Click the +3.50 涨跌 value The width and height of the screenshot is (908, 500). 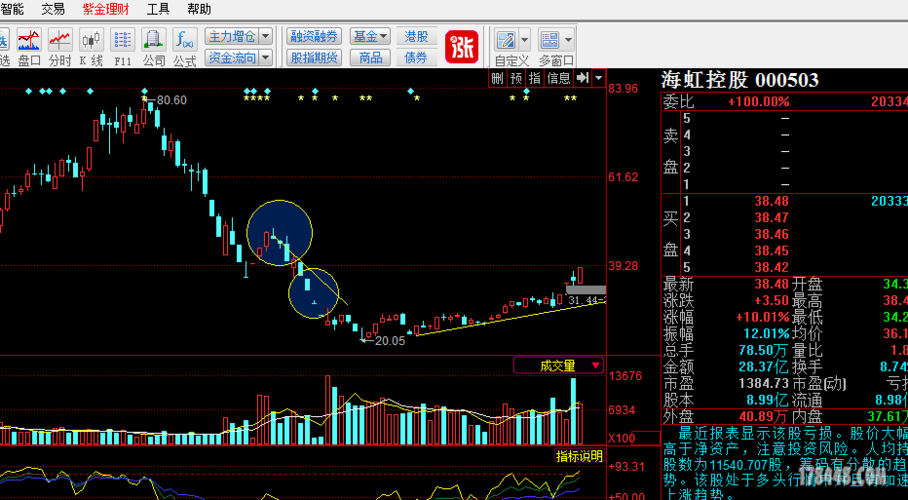[771, 301]
